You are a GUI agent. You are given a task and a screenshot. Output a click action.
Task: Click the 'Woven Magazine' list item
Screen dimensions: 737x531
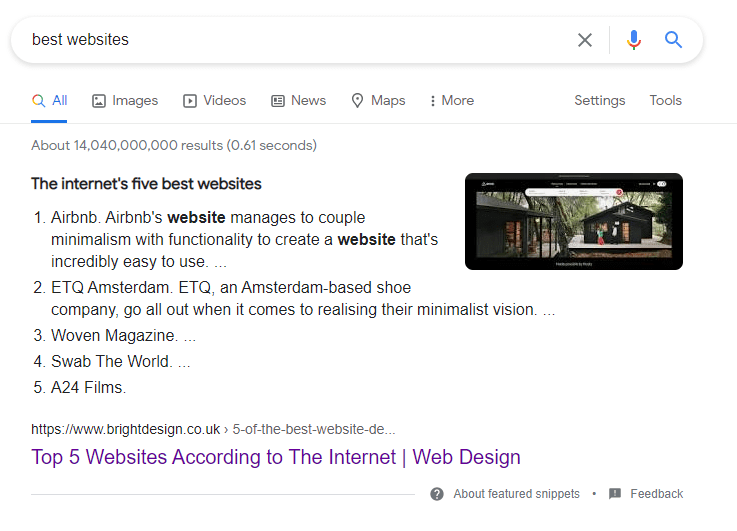tap(124, 336)
